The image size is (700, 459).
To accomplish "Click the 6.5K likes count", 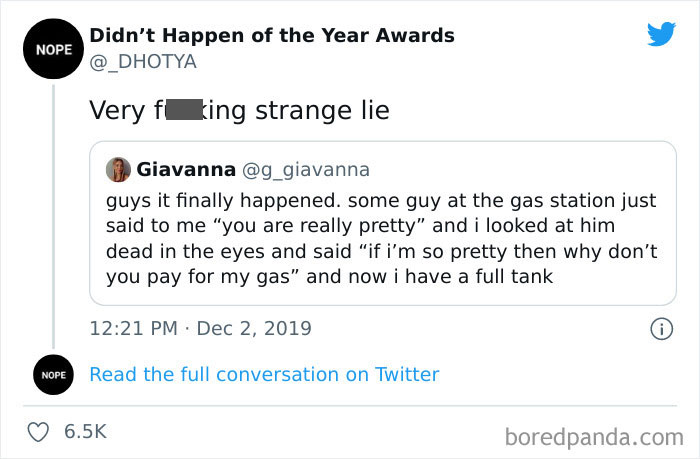I will [x=85, y=431].
